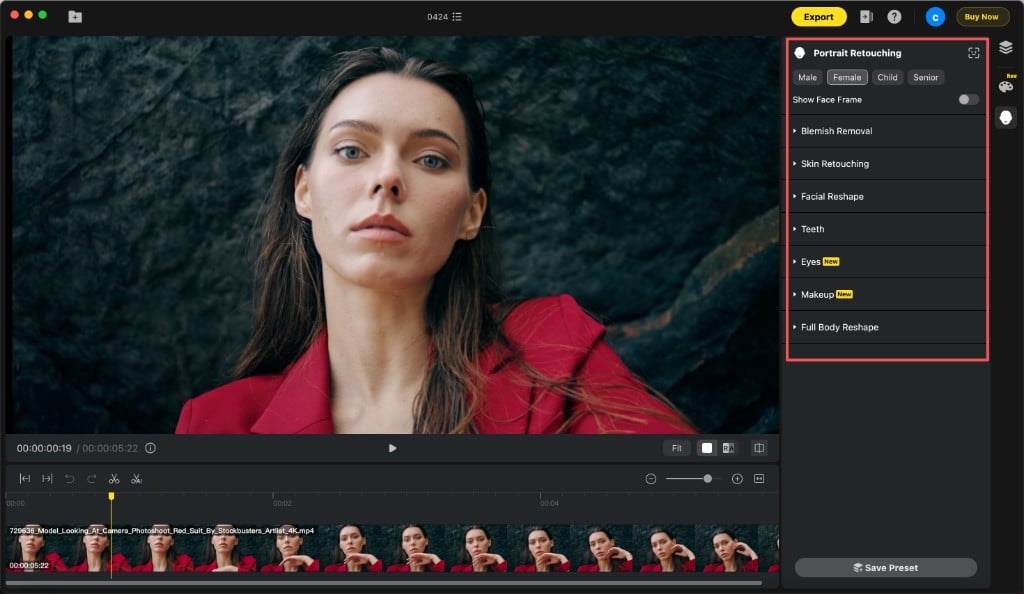Split the clip with the scissors tool
The height and width of the screenshot is (594, 1024).
(115, 478)
